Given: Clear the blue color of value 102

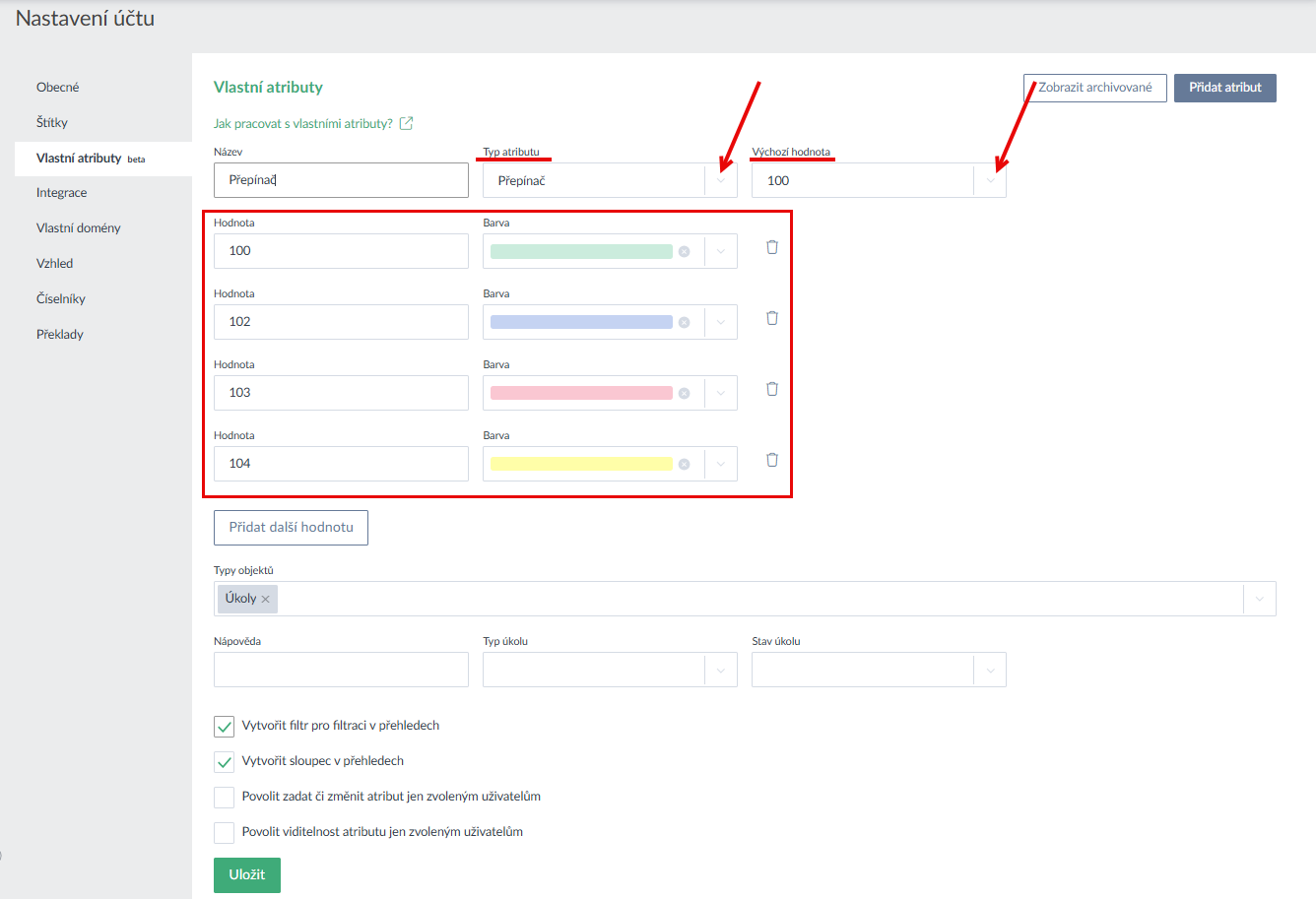Looking at the screenshot, I should coord(684,323).
